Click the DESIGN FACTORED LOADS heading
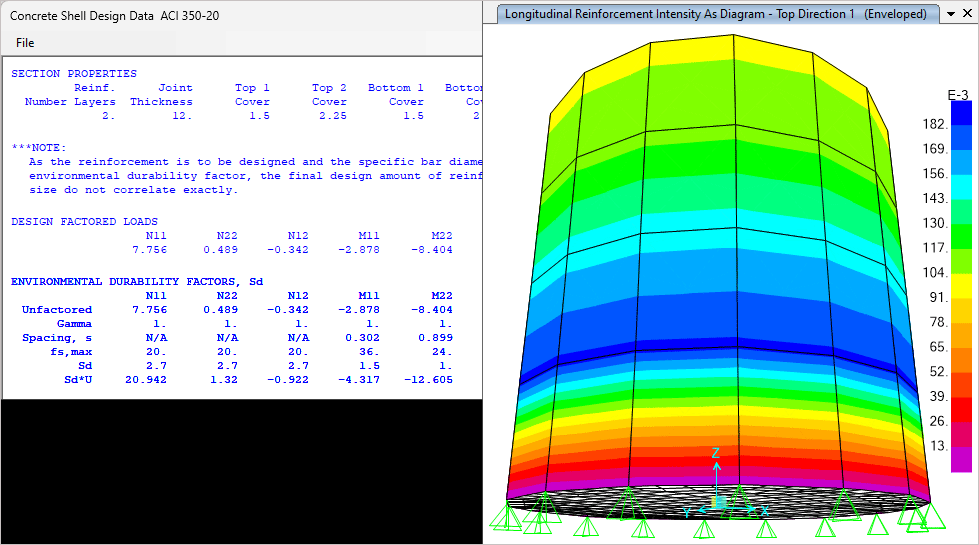 84,221
